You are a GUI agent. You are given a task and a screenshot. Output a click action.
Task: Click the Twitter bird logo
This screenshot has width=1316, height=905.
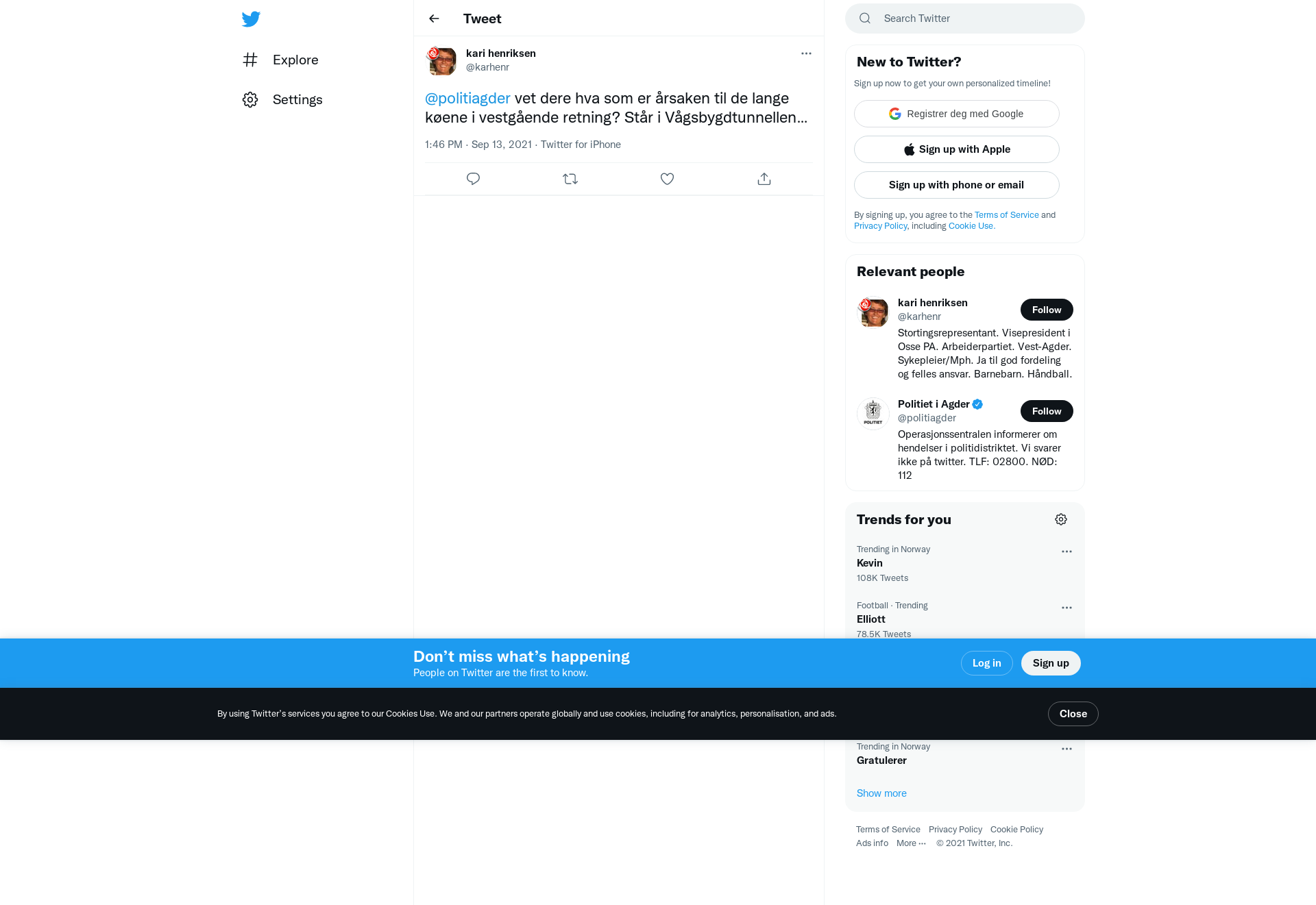251,19
